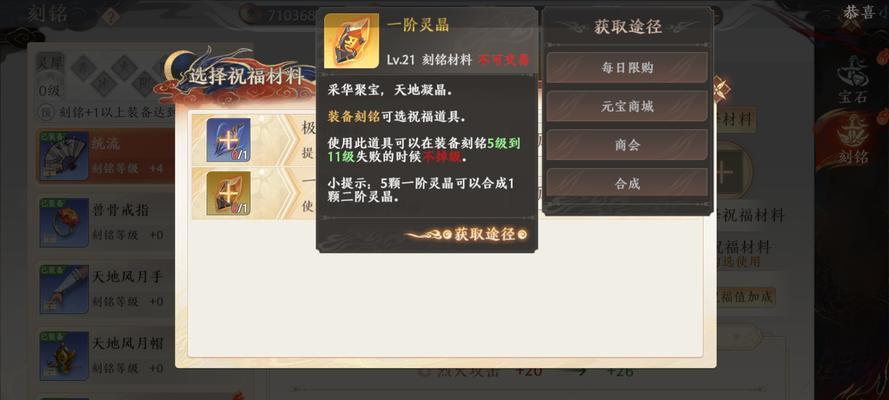
Task: Choose 合成 acquisition route
Action: click(627, 183)
